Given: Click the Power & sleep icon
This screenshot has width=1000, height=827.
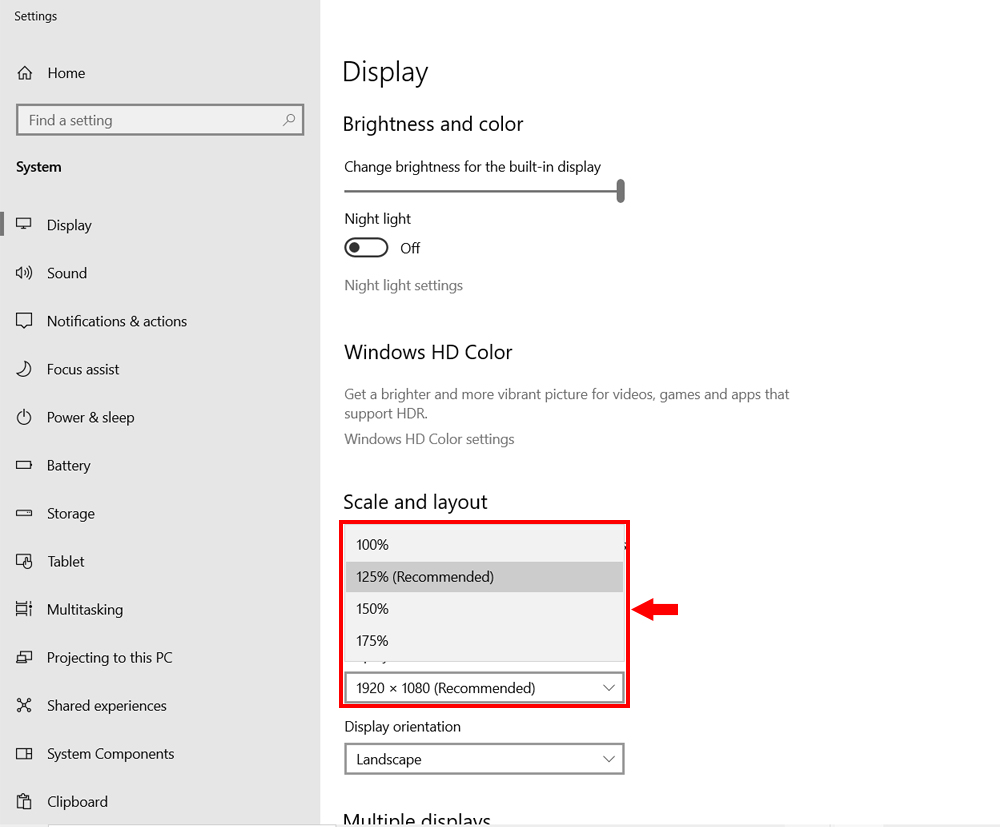Looking at the screenshot, I should 25,417.
